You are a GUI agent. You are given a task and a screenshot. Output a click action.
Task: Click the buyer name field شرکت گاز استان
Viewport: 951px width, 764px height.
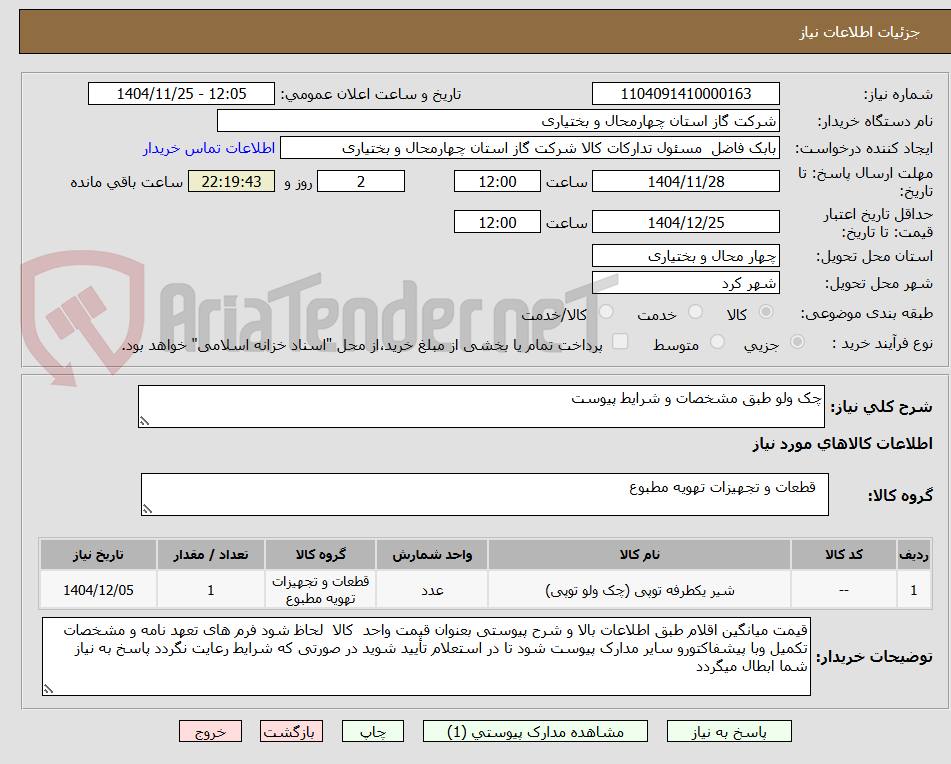point(498,121)
